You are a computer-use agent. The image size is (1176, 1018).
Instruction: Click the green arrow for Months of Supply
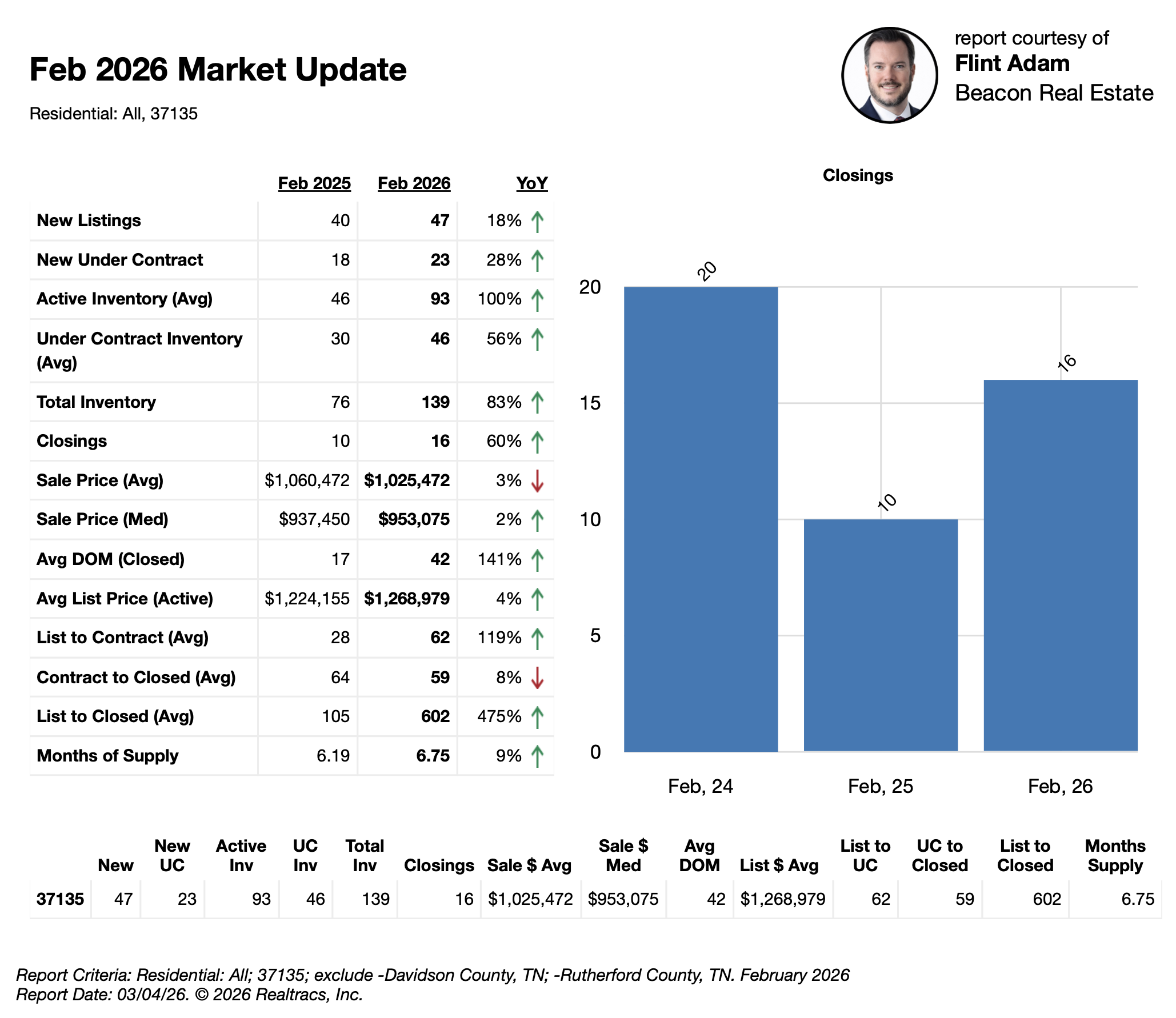(x=537, y=756)
